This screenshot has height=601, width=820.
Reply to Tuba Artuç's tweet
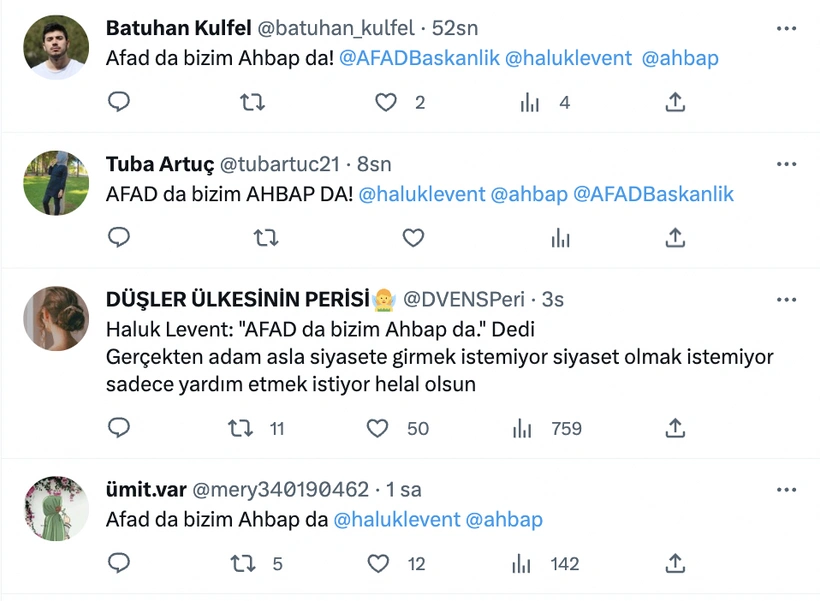point(119,238)
